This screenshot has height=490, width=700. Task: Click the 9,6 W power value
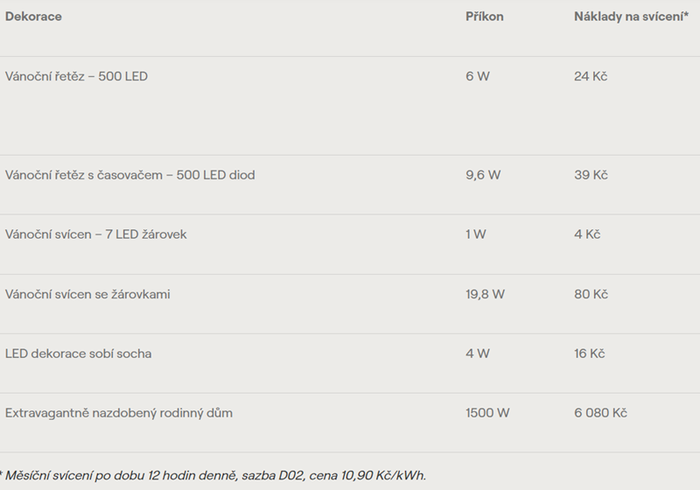483,175
